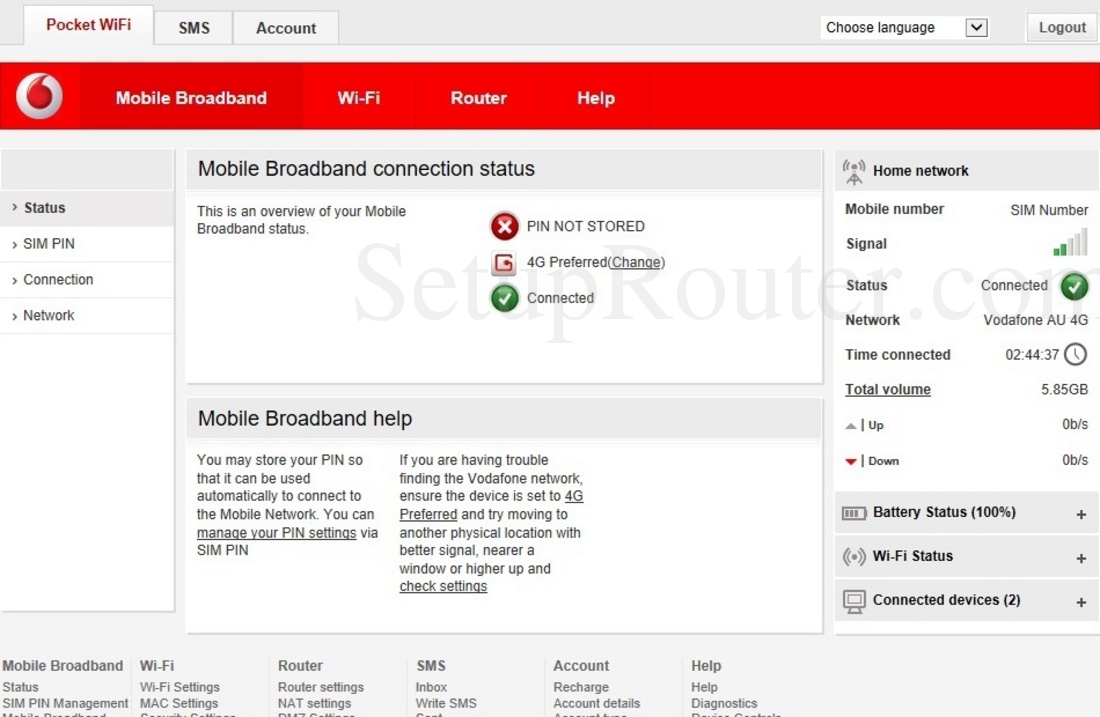Open the Router menu in the navigation bar
This screenshot has height=717, width=1100.
(478, 97)
